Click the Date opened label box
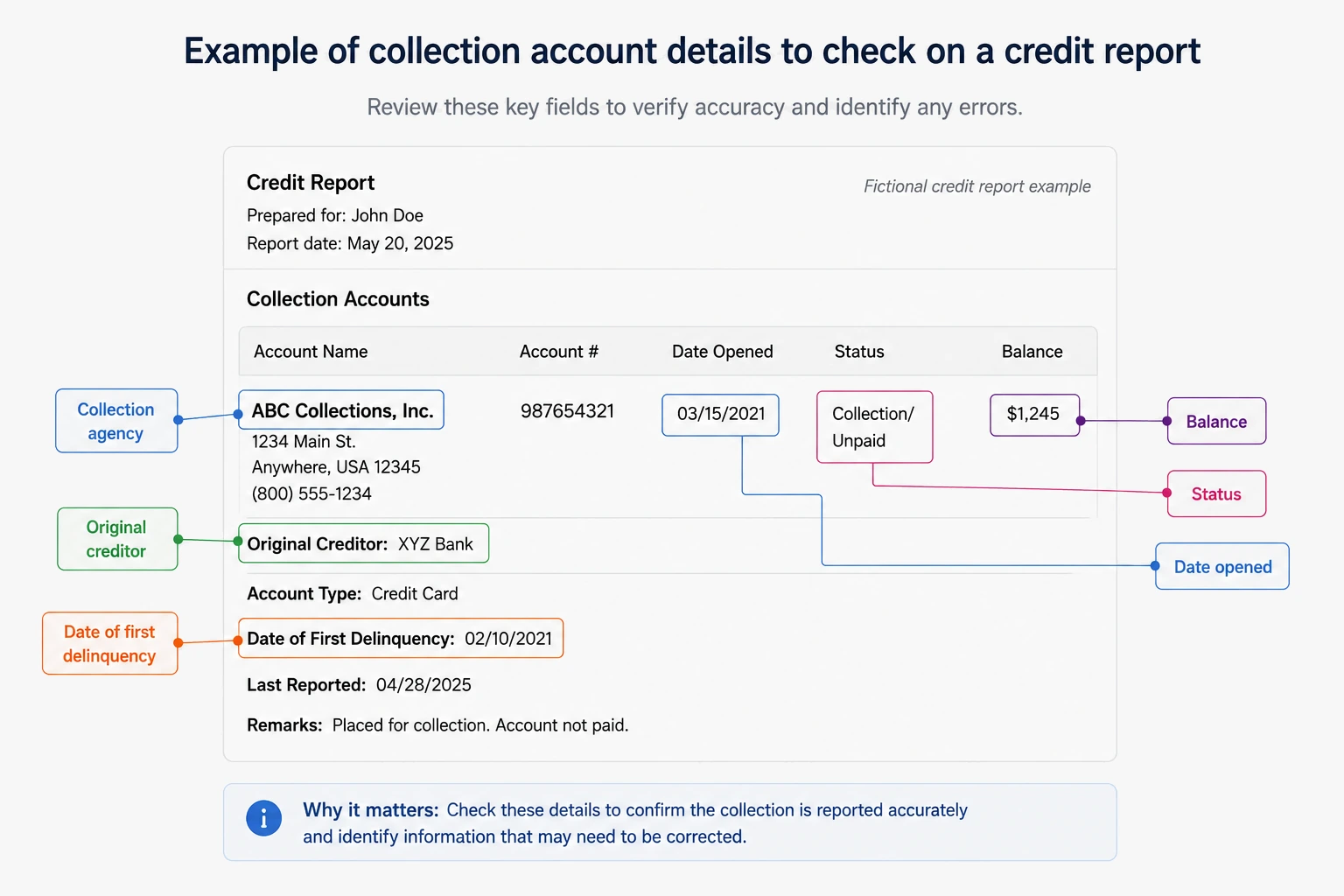The height and width of the screenshot is (896, 1344). pos(1222,566)
